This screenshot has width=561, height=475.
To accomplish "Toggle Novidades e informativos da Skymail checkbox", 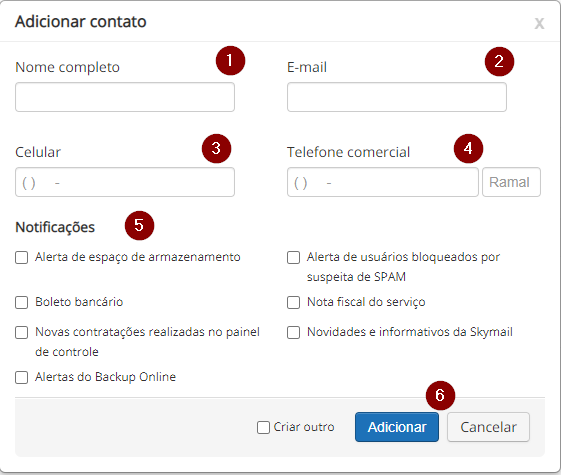I will (293, 332).
